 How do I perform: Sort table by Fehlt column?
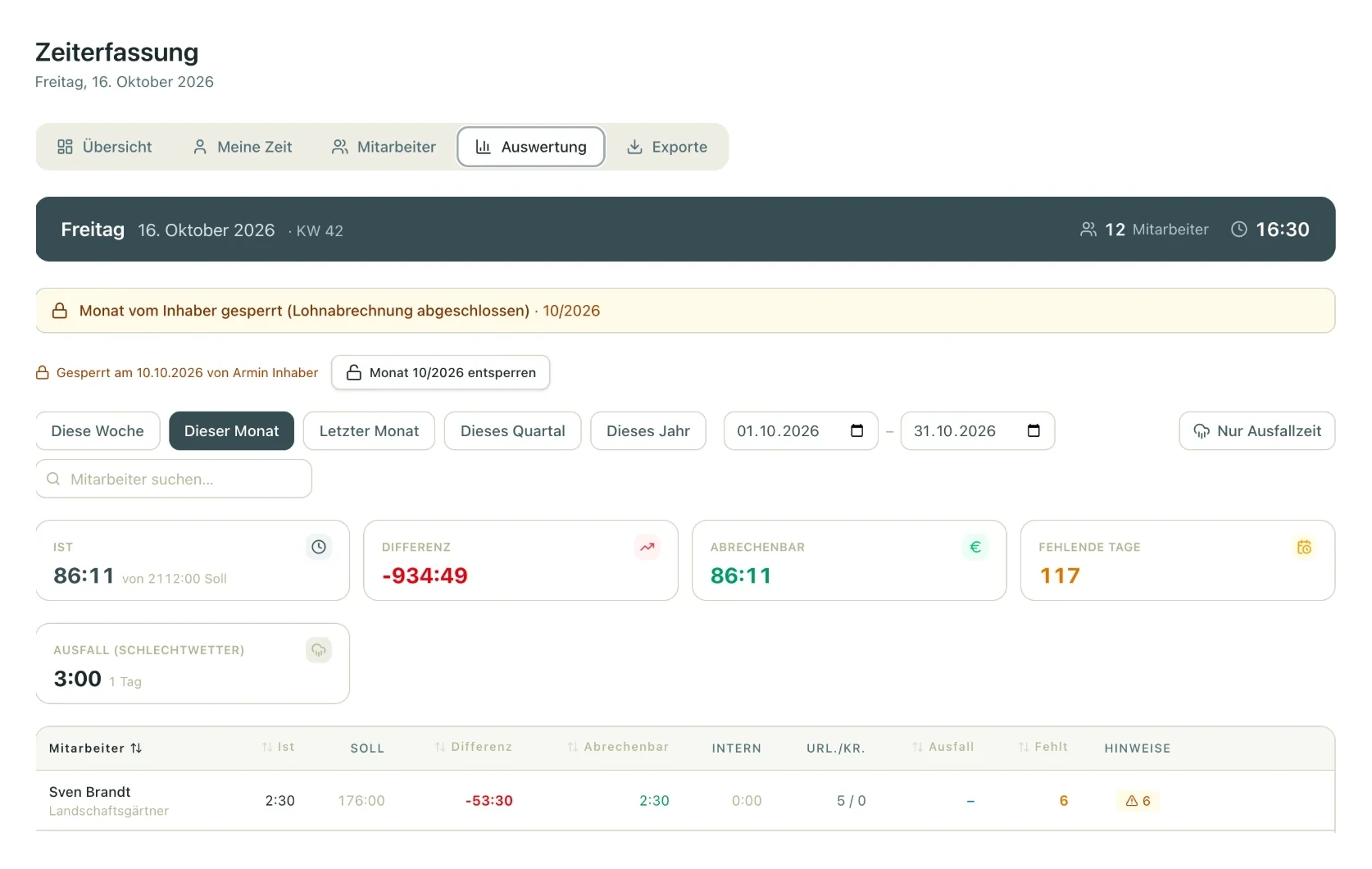point(1043,747)
